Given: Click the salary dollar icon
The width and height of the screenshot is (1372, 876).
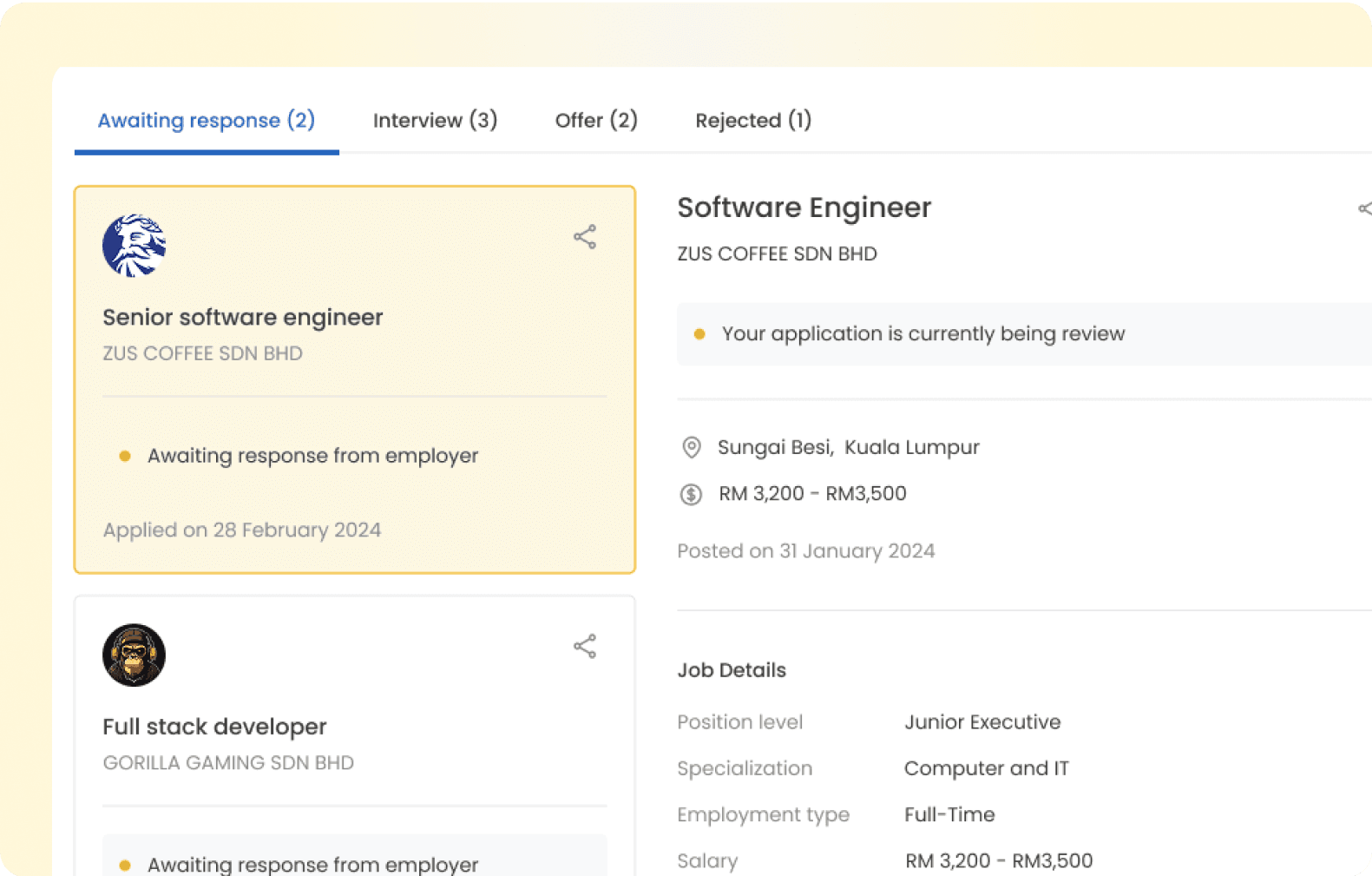Looking at the screenshot, I should coord(691,494).
